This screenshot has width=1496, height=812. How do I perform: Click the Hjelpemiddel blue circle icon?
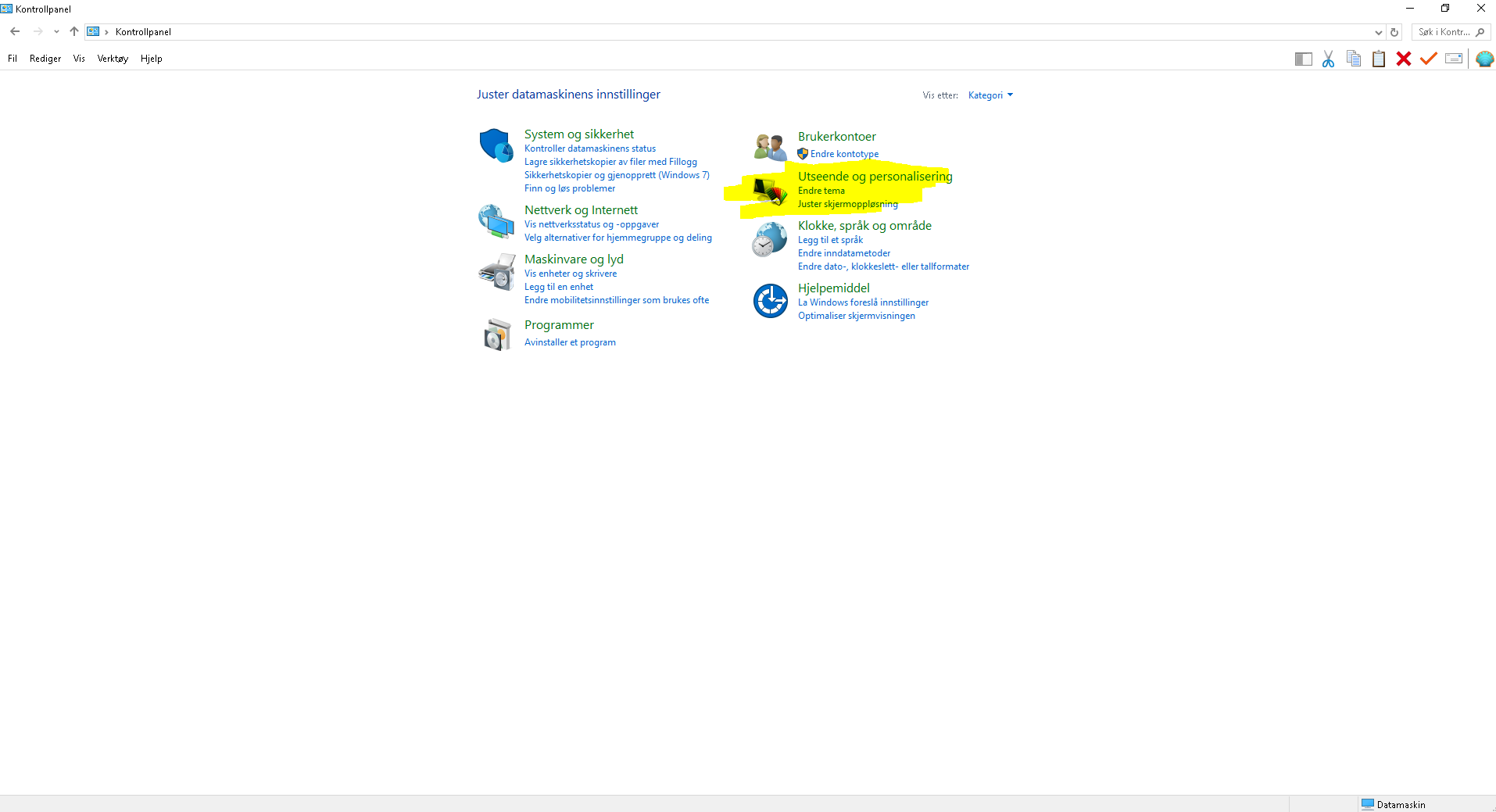[x=771, y=301]
